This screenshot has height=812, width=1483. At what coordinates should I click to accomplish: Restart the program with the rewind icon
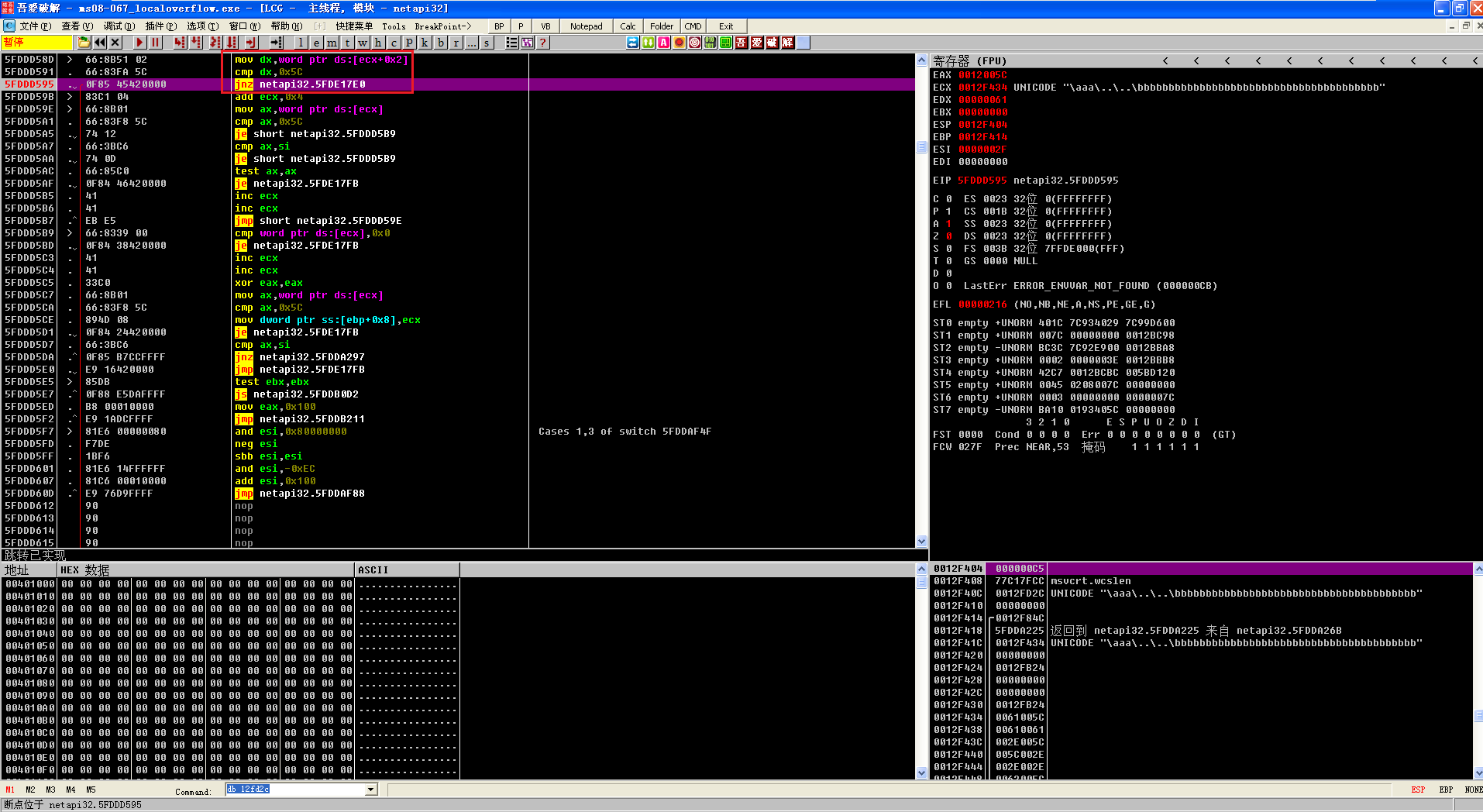(100, 43)
